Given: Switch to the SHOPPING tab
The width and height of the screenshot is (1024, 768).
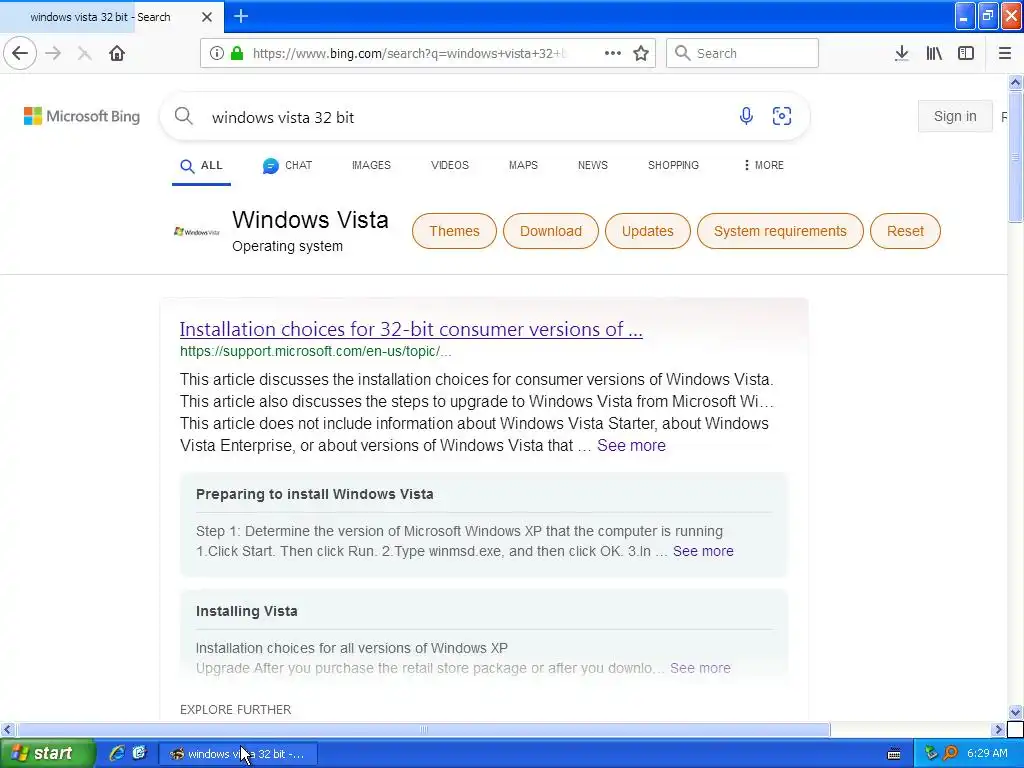Looking at the screenshot, I should click(x=673, y=165).
